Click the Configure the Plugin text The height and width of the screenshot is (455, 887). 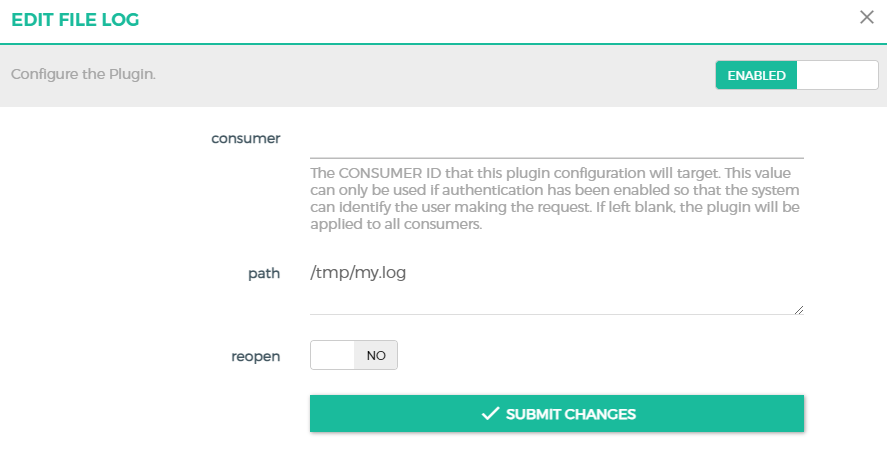tap(83, 75)
